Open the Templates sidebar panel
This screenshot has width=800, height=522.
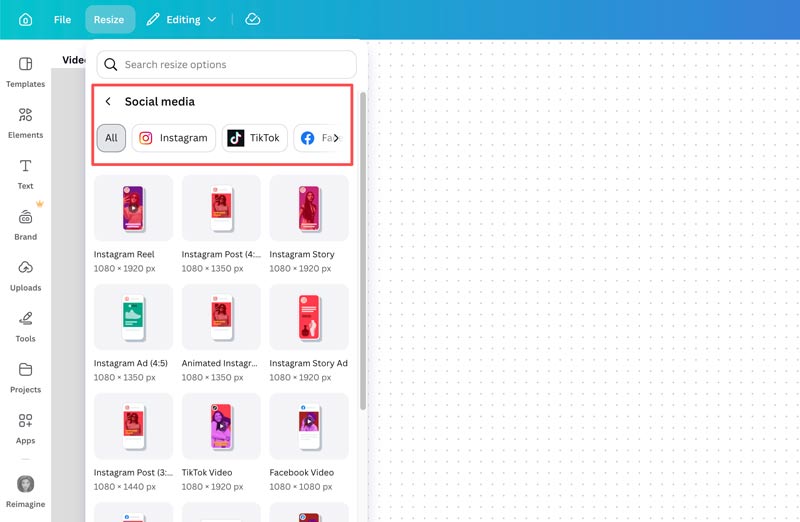click(x=26, y=72)
